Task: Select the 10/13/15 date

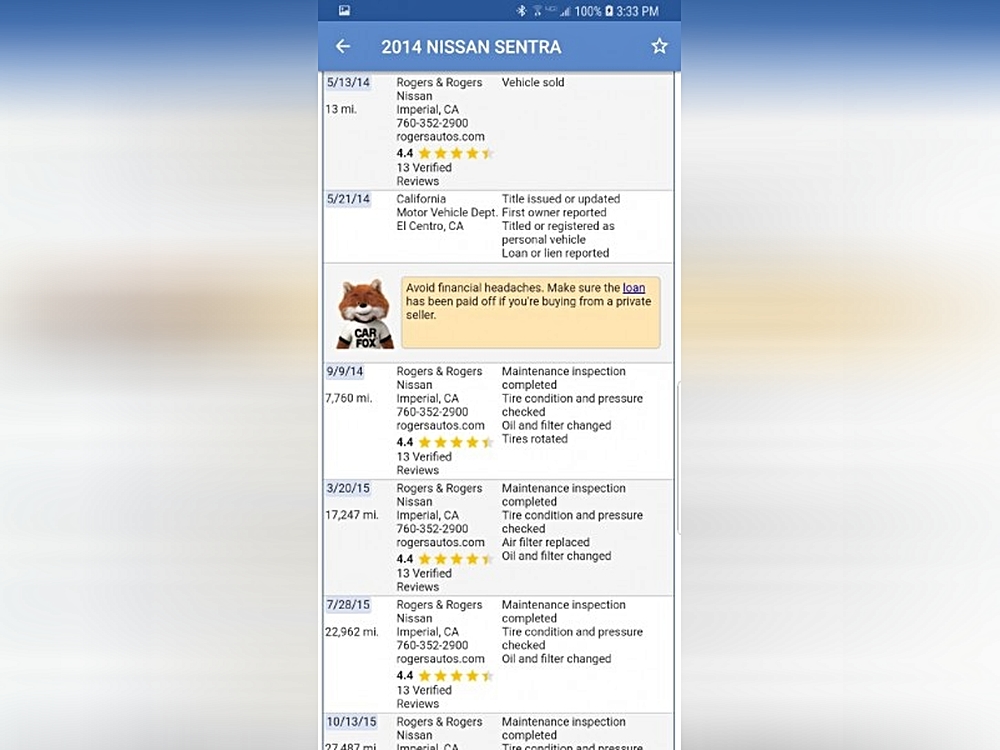Action: pos(351,721)
